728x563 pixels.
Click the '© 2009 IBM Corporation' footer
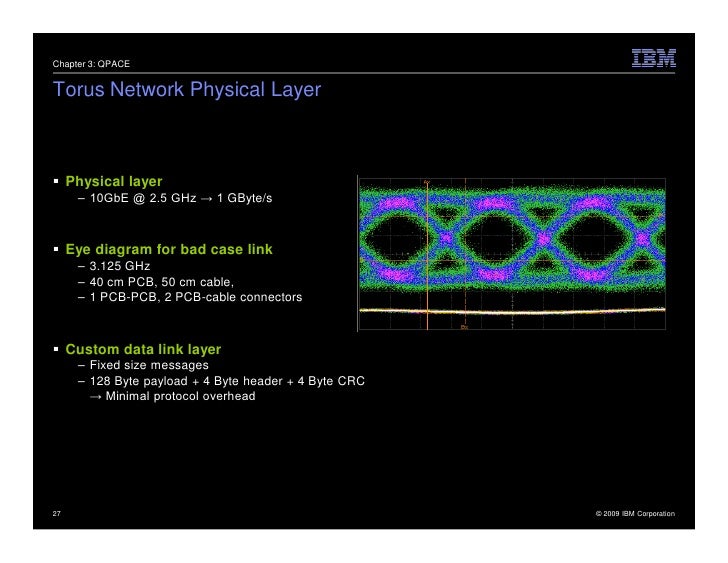point(635,513)
